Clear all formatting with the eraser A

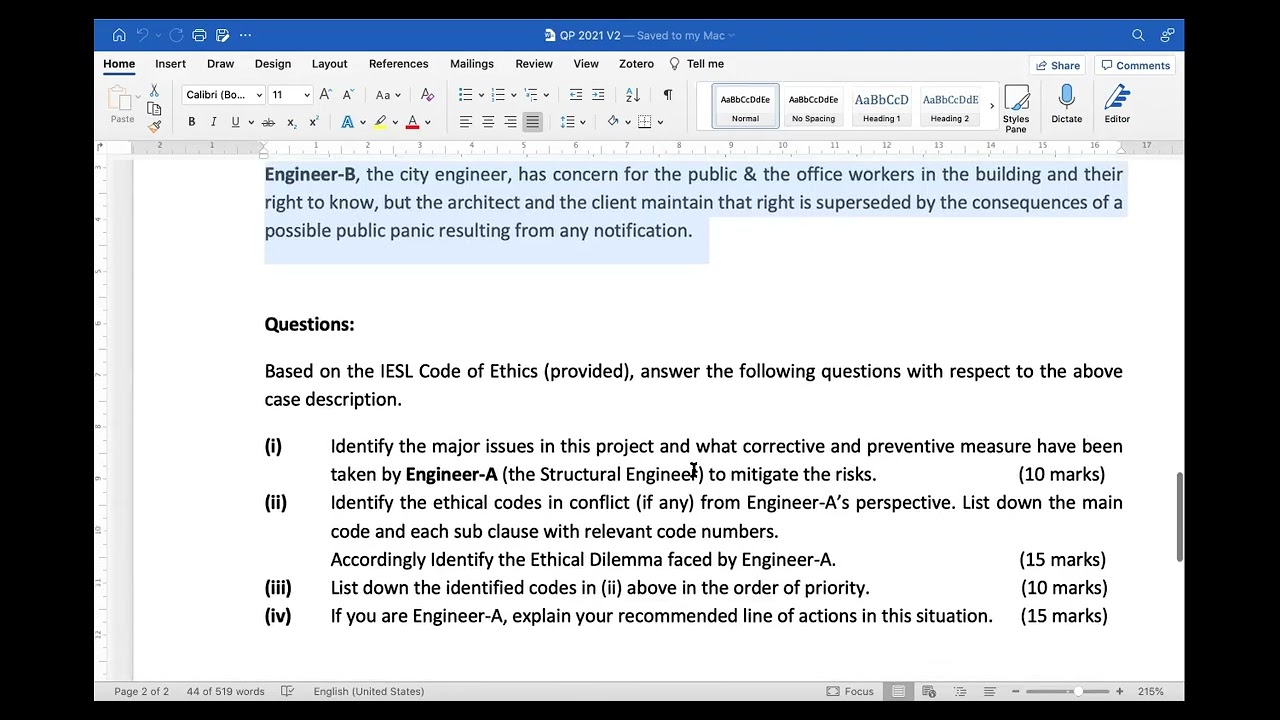point(427,94)
